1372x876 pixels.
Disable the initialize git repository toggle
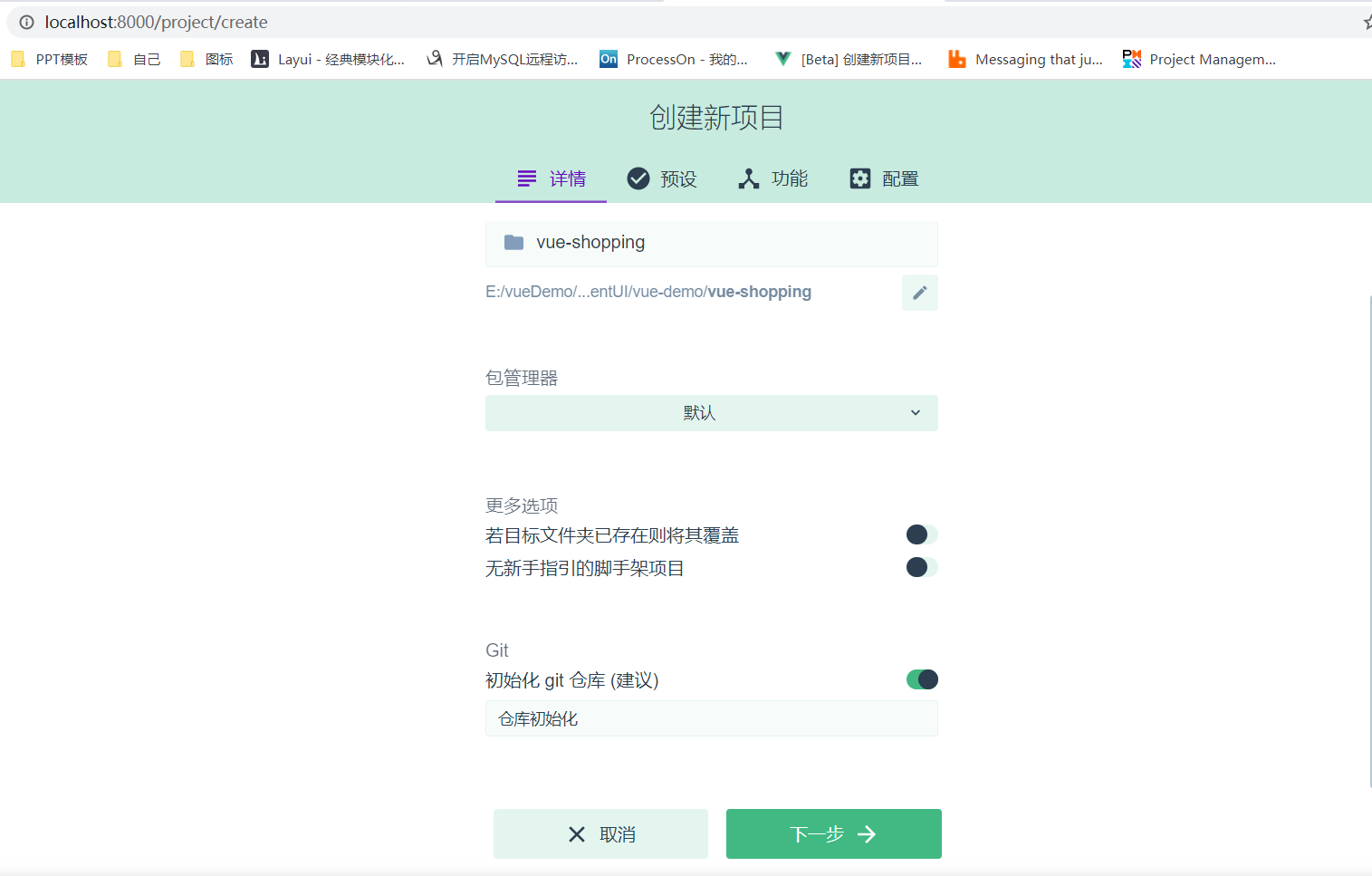pyautogui.click(x=921, y=679)
